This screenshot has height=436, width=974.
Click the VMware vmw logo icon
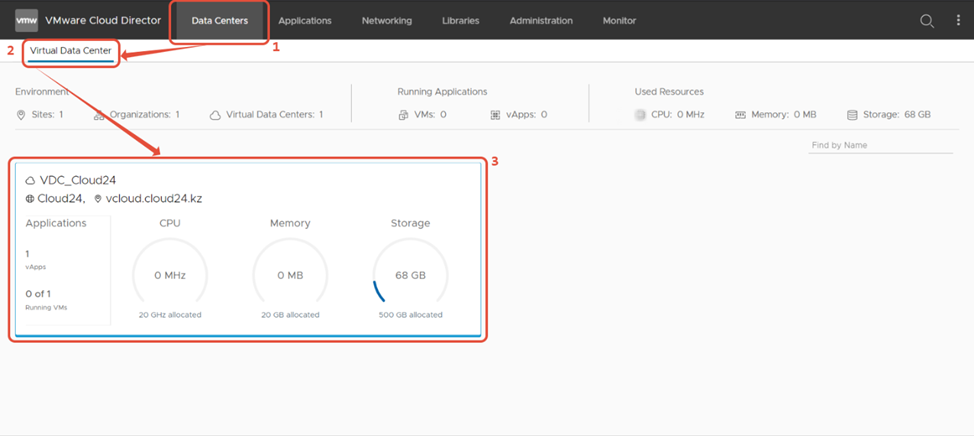click(26, 20)
